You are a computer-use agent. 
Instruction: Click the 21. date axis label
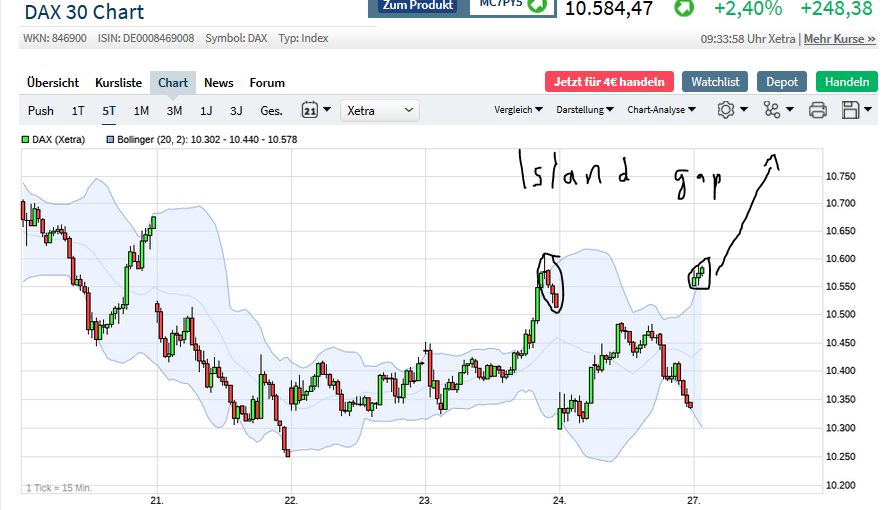(x=157, y=501)
